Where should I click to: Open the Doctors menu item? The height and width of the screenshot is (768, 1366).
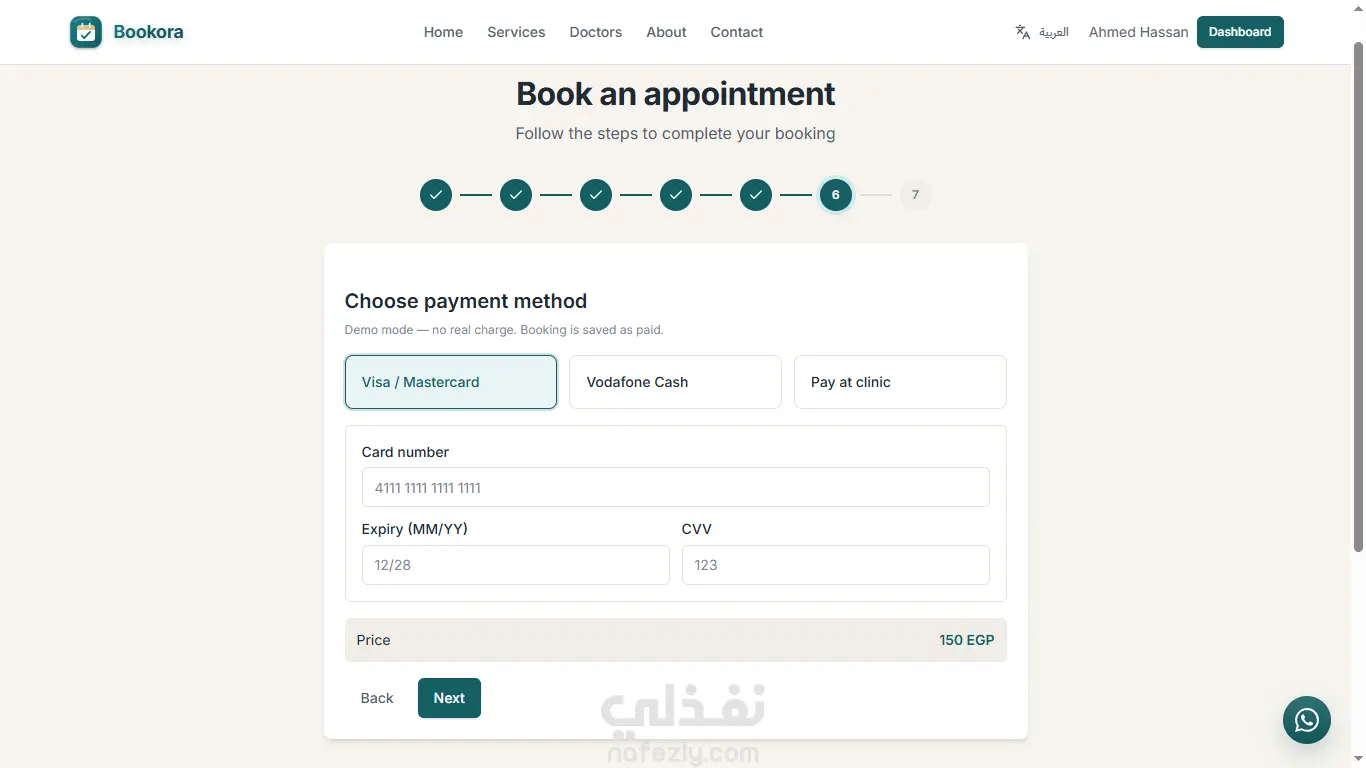pyautogui.click(x=596, y=32)
